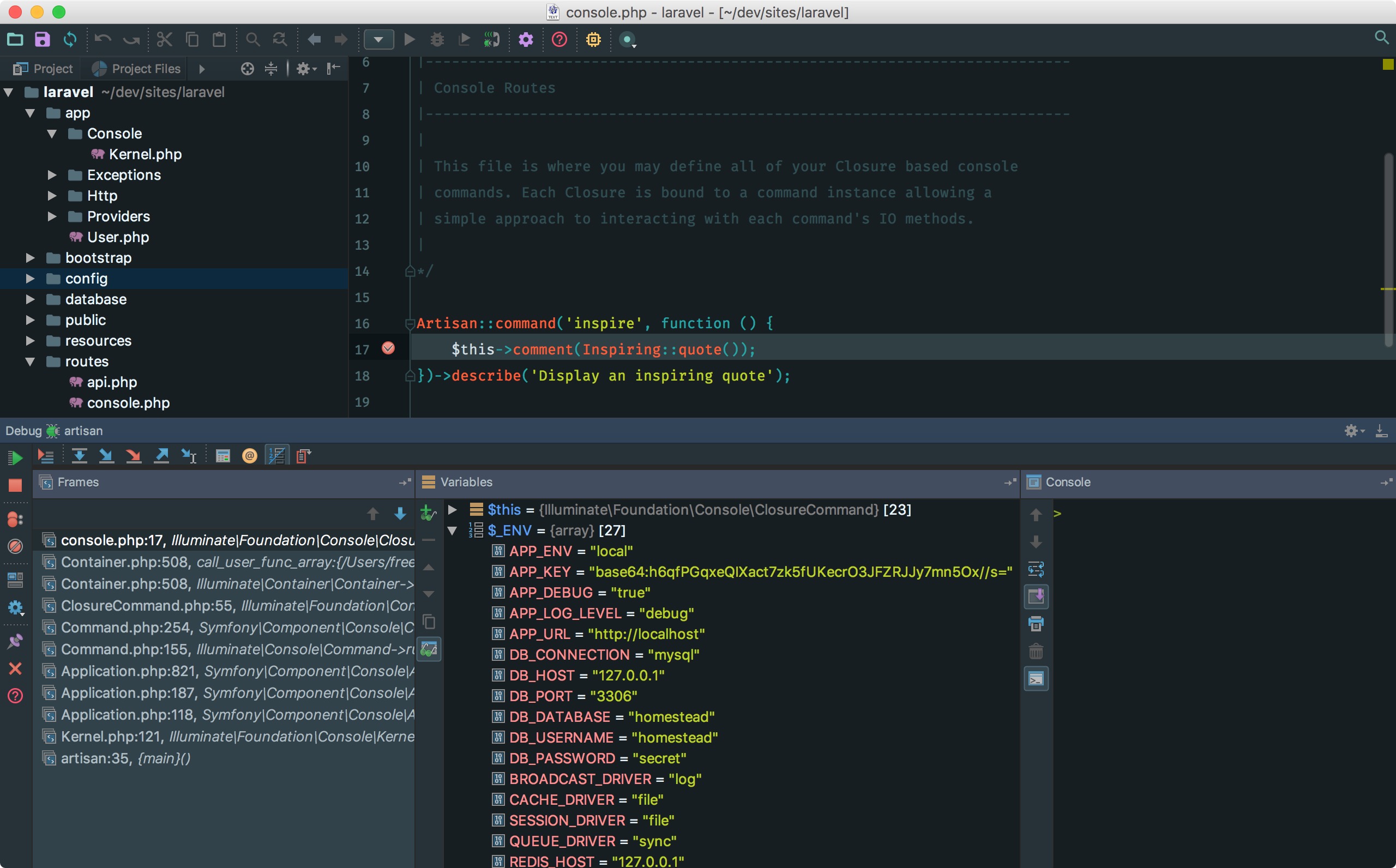The image size is (1396, 868).
Task: Scroll down in the Variables panel
Action: click(x=1034, y=540)
